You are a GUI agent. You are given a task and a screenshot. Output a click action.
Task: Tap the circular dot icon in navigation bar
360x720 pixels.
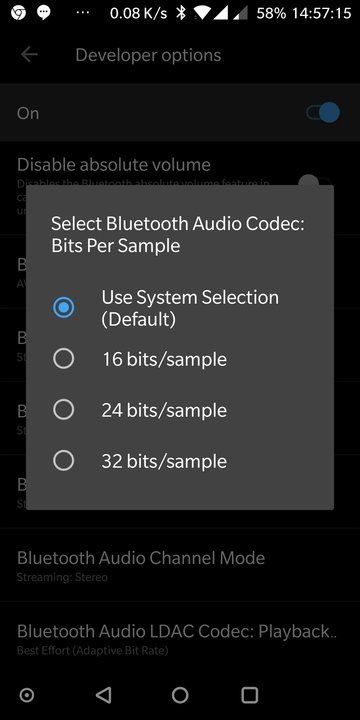click(x=27, y=695)
